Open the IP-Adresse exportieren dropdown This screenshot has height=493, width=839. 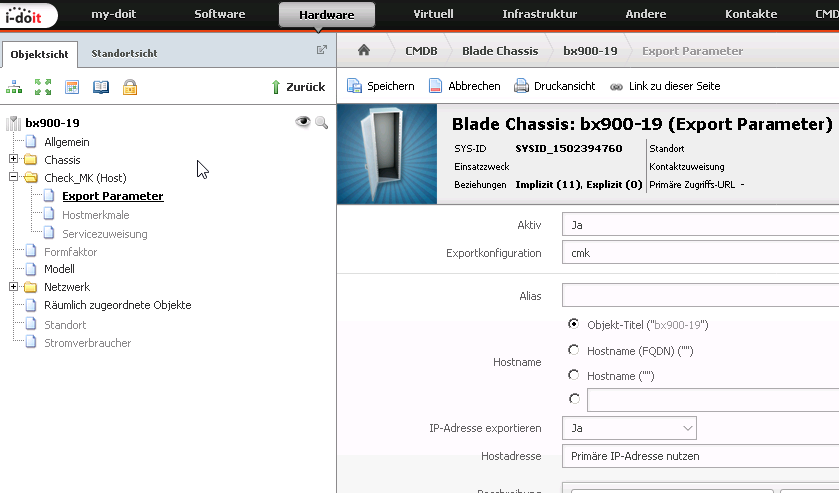click(x=629, y=428)
